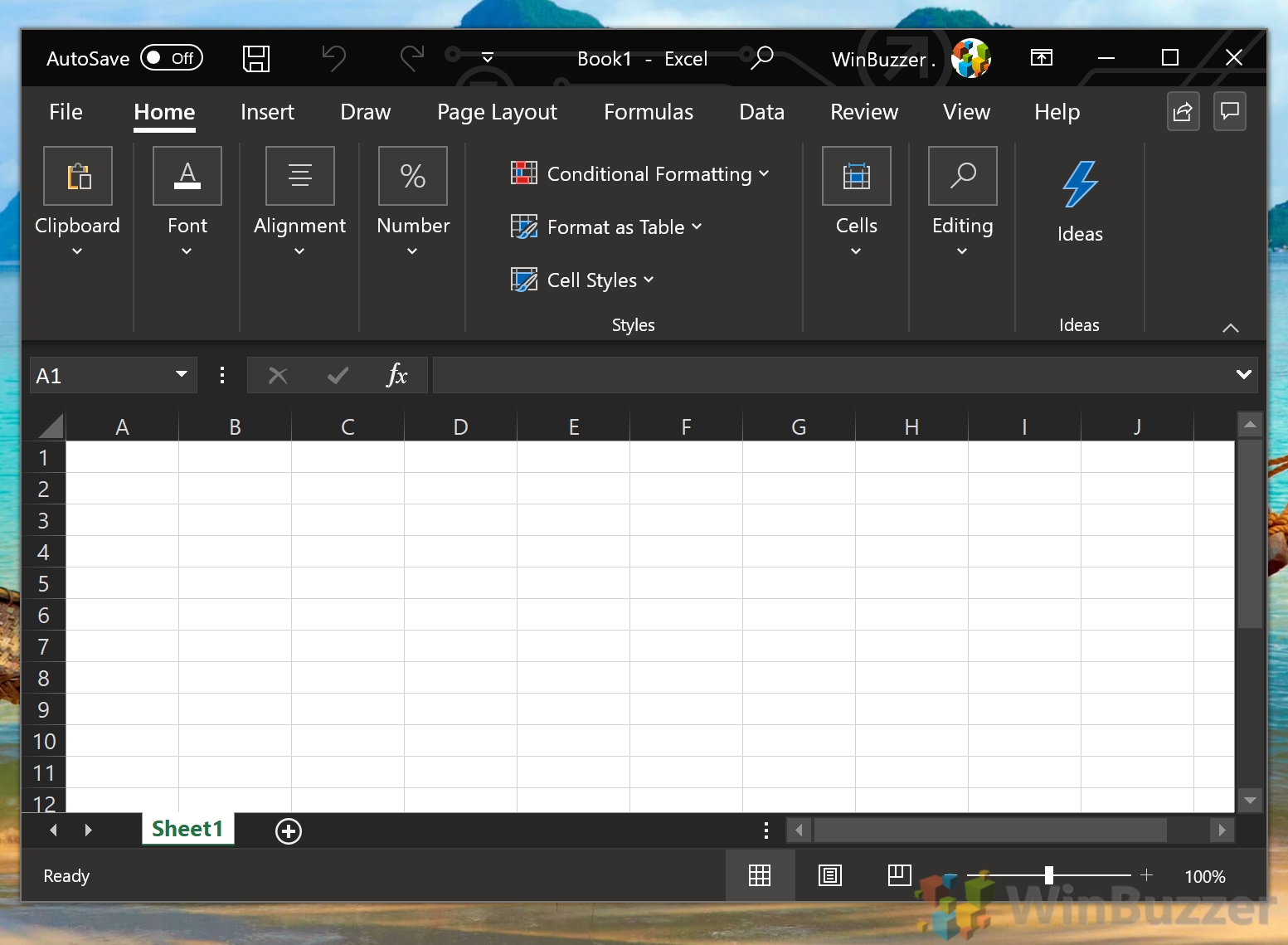
Task: Select column D header
Action: pos(460,426)
